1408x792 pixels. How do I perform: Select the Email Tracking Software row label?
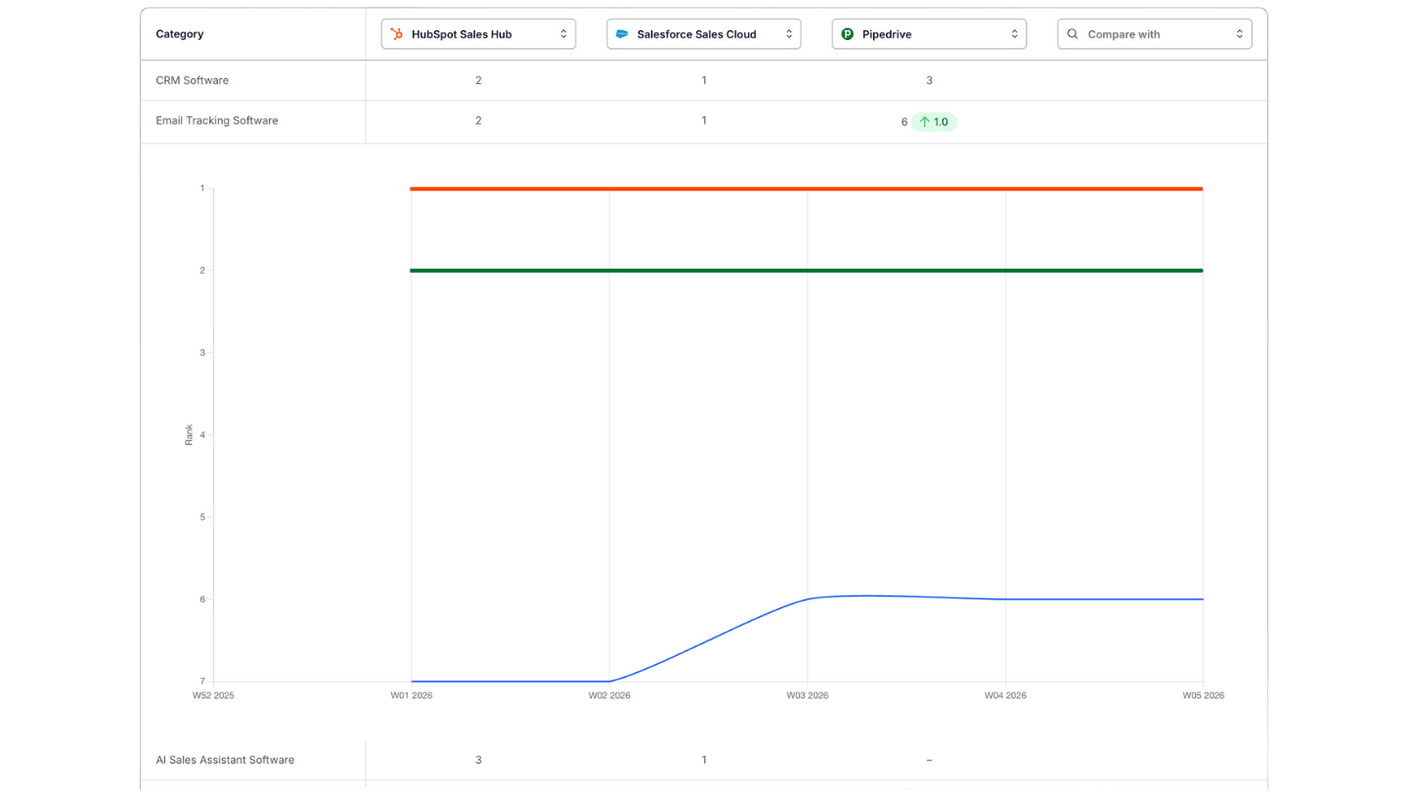(217, 120)
